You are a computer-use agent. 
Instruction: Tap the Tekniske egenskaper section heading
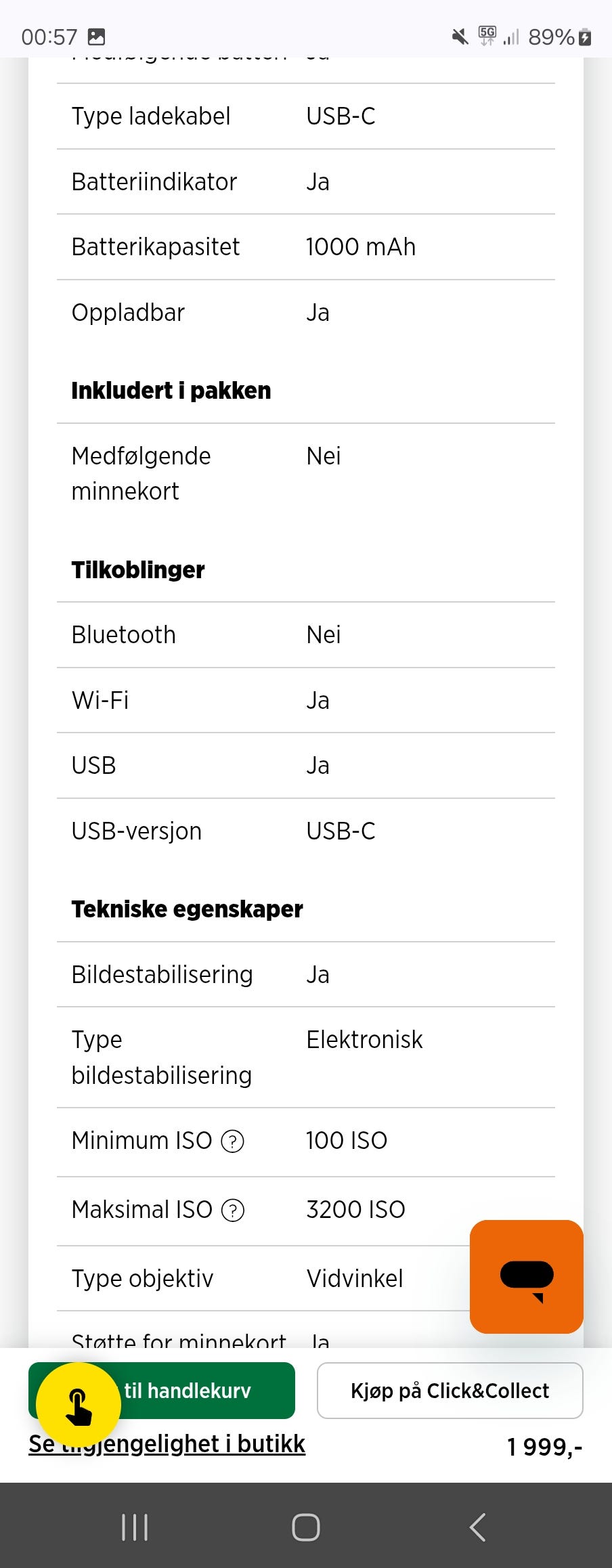[x=187, y=909]
